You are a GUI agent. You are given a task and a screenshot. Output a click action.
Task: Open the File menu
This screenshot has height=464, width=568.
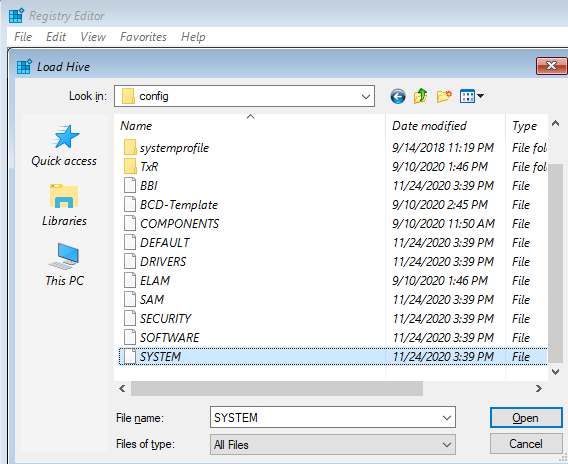tap(23, 37)
